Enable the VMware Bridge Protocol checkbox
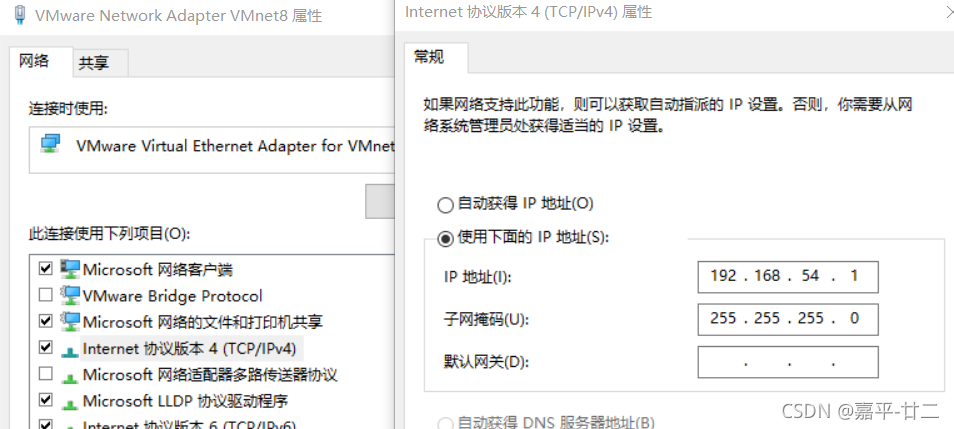The height and width of the screenshot is (429, 954). [x=46, y=295]
